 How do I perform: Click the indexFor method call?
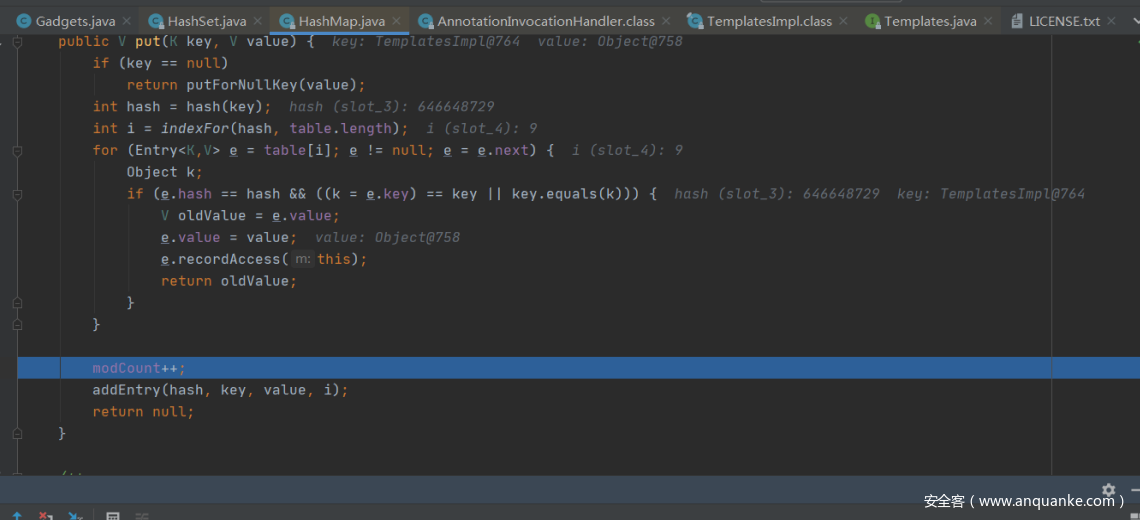pyautogui.click(x=194, y=129)
